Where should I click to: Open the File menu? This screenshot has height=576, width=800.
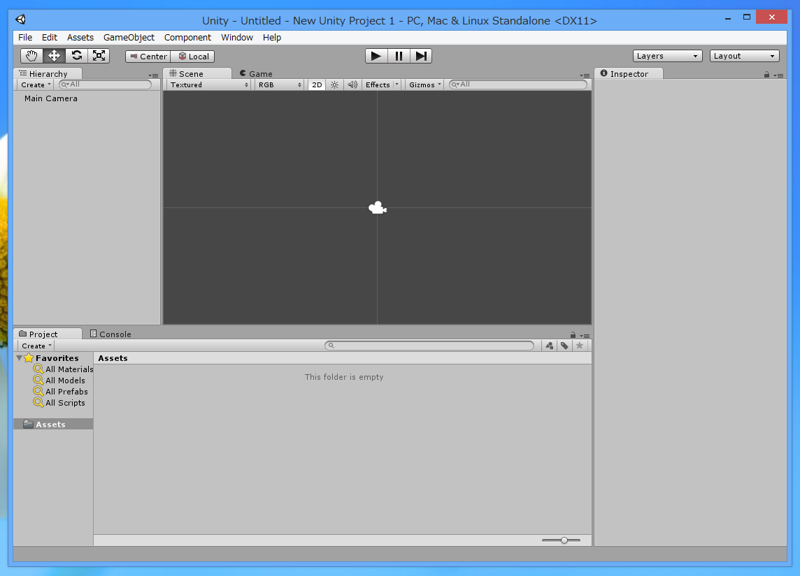pos(25,37)
